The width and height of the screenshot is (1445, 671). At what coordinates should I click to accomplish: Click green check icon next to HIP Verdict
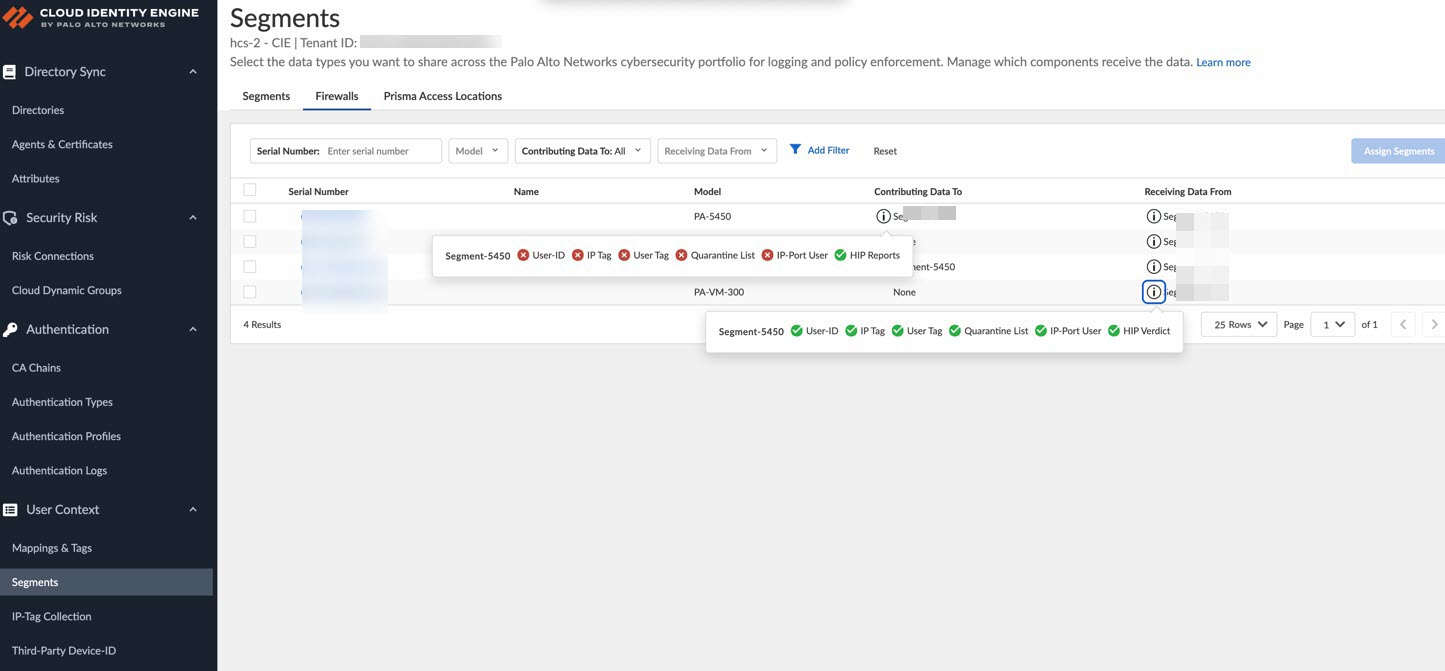point(1114,331)
